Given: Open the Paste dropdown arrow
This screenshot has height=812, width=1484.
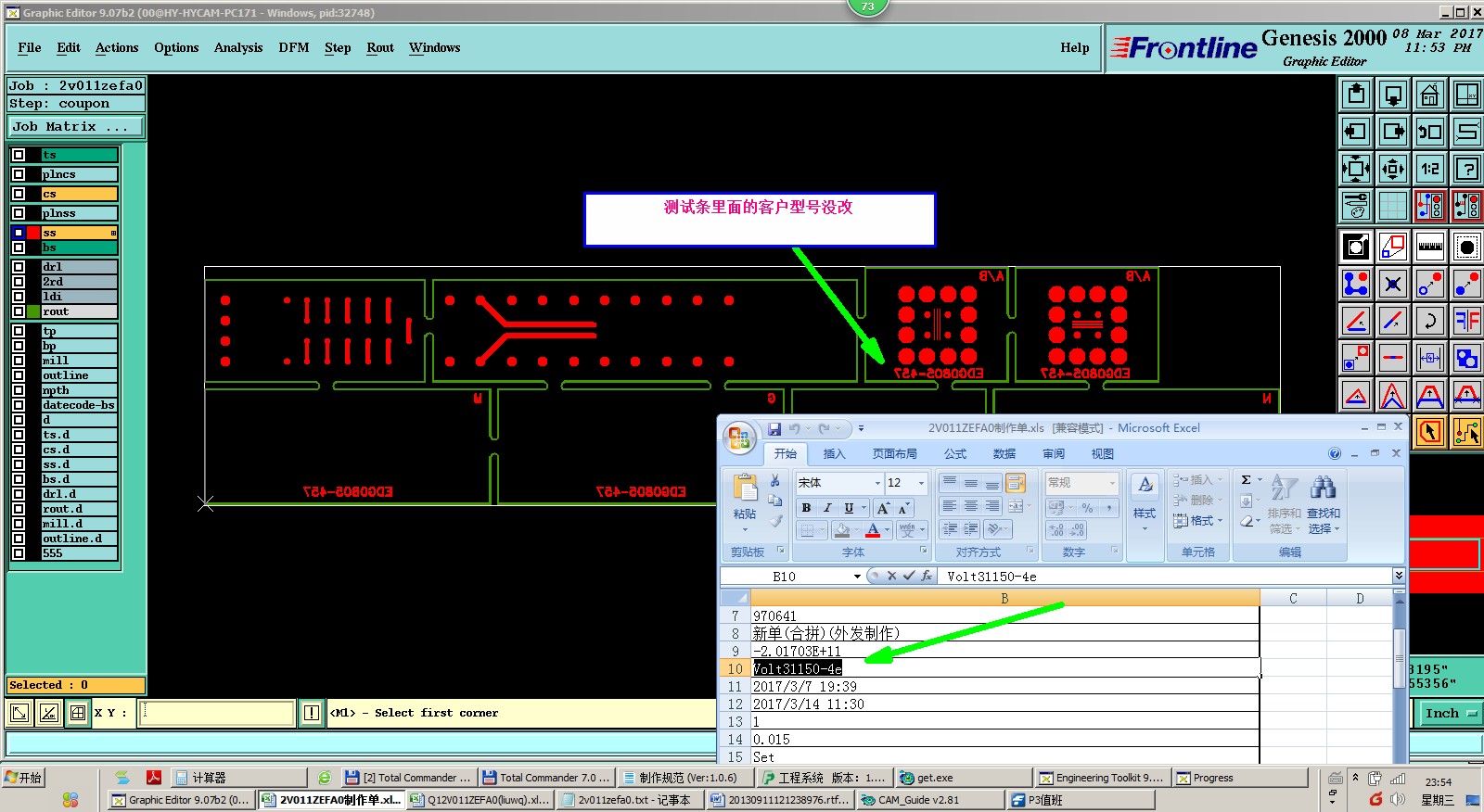Looking at the screenshot, I should click(745, 529).
